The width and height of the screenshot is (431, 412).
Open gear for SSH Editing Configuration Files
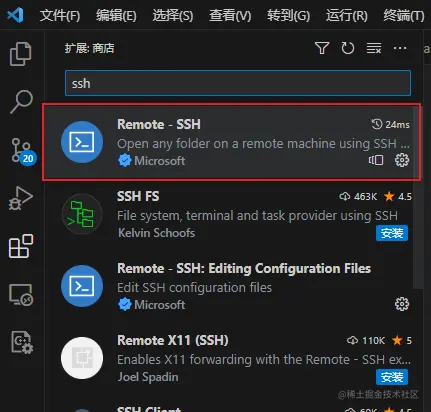[402, 304]
